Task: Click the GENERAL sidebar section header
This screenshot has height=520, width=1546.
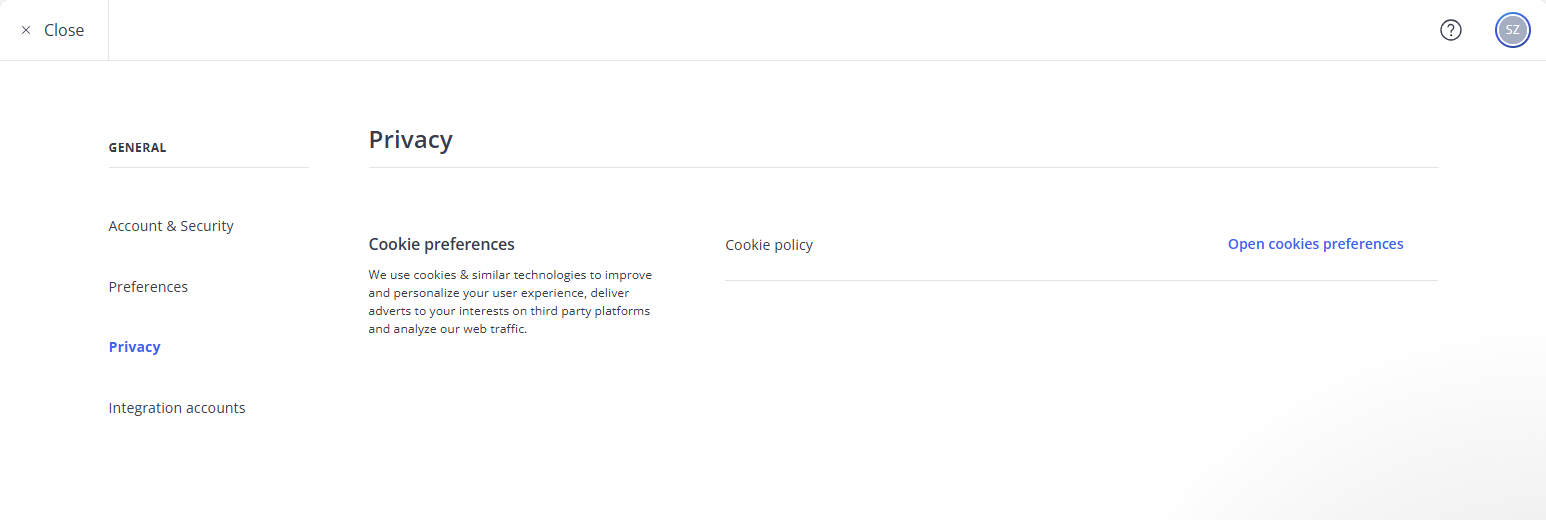Action: (x=137, y=148)
